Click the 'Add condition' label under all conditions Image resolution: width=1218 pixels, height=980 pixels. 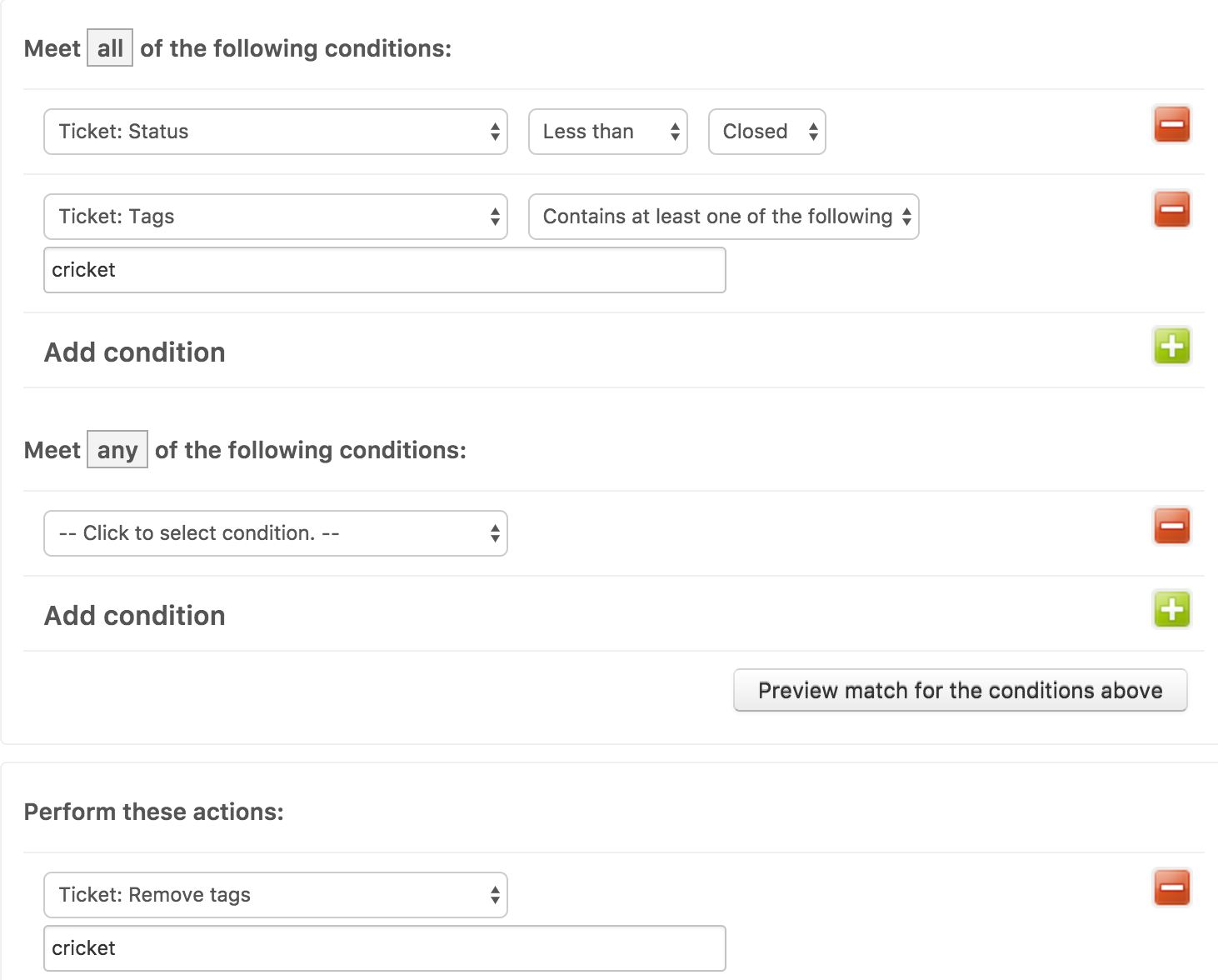click(x=135, y=352)
